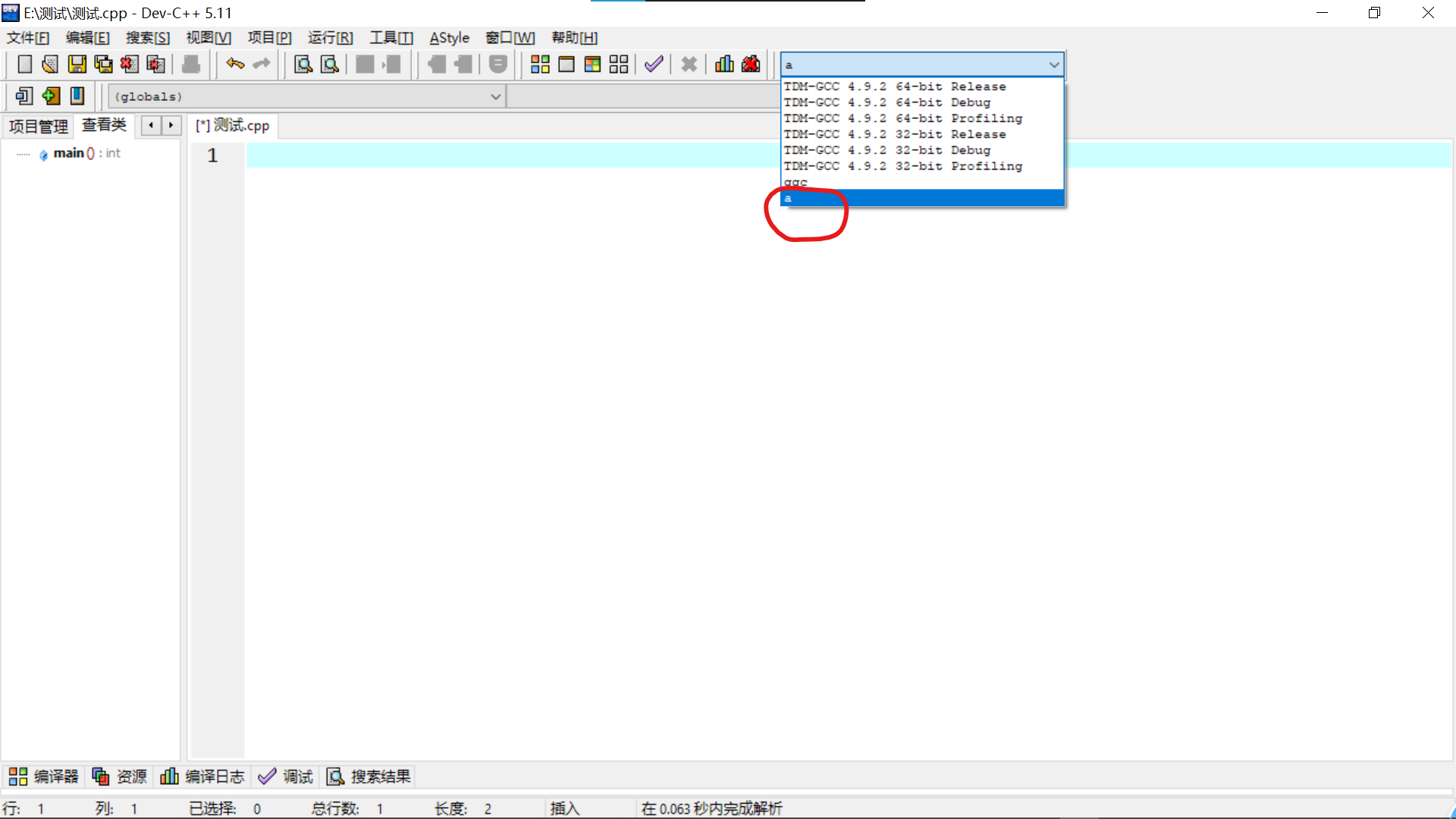Compile with the purple checkmark icon
The width and height of the screenshot is (1456, 819).
(654, 64)
